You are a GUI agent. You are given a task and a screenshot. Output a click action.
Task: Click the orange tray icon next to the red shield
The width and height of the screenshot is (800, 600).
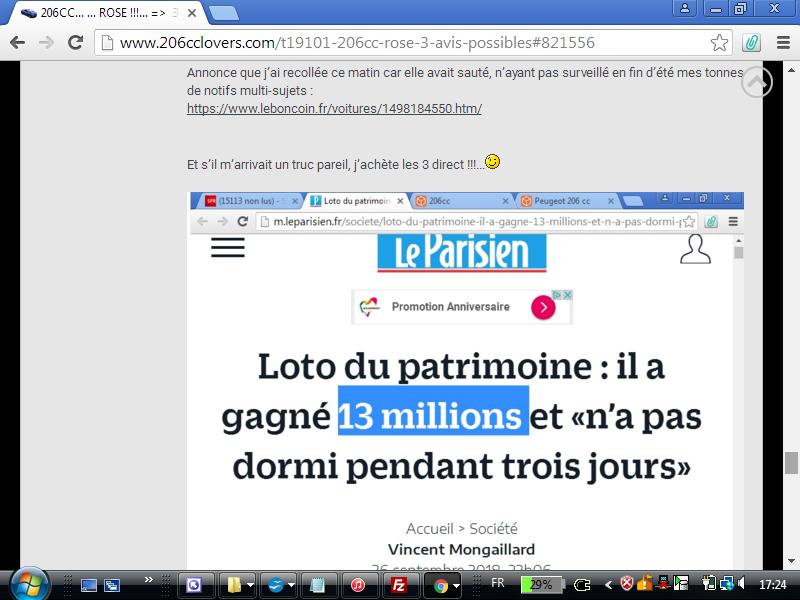click(644, 583)
